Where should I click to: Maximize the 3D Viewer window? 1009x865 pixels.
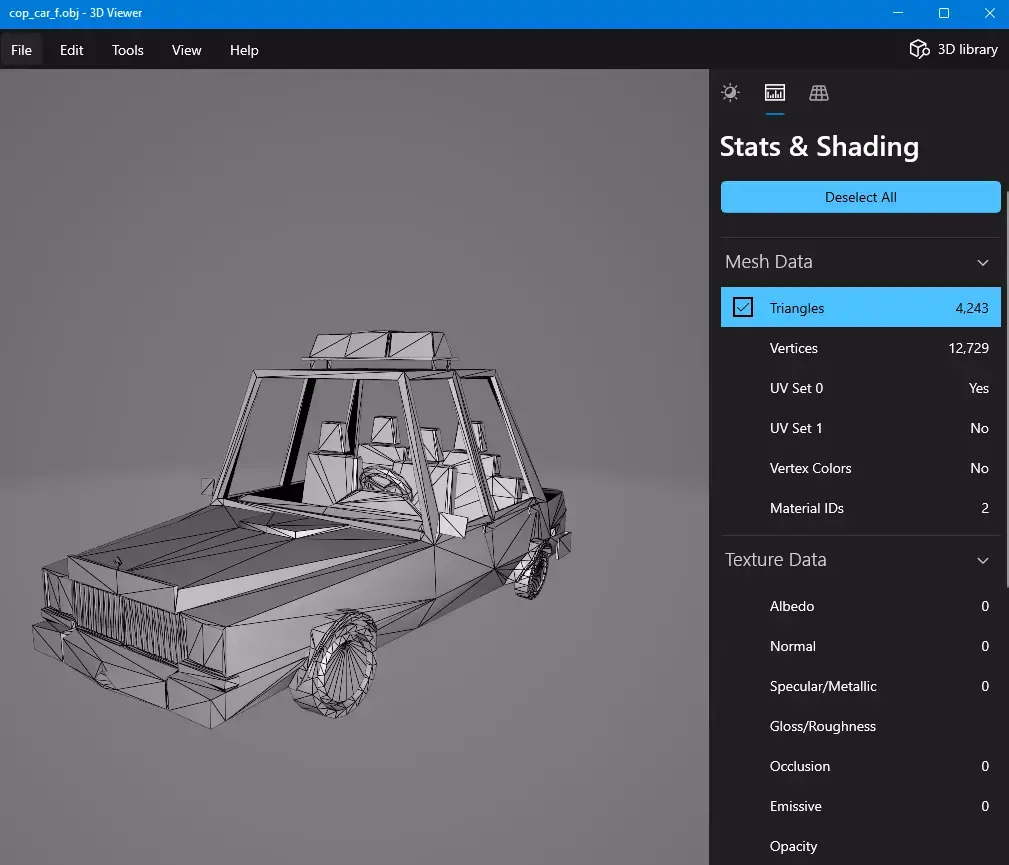pos(943,13)
